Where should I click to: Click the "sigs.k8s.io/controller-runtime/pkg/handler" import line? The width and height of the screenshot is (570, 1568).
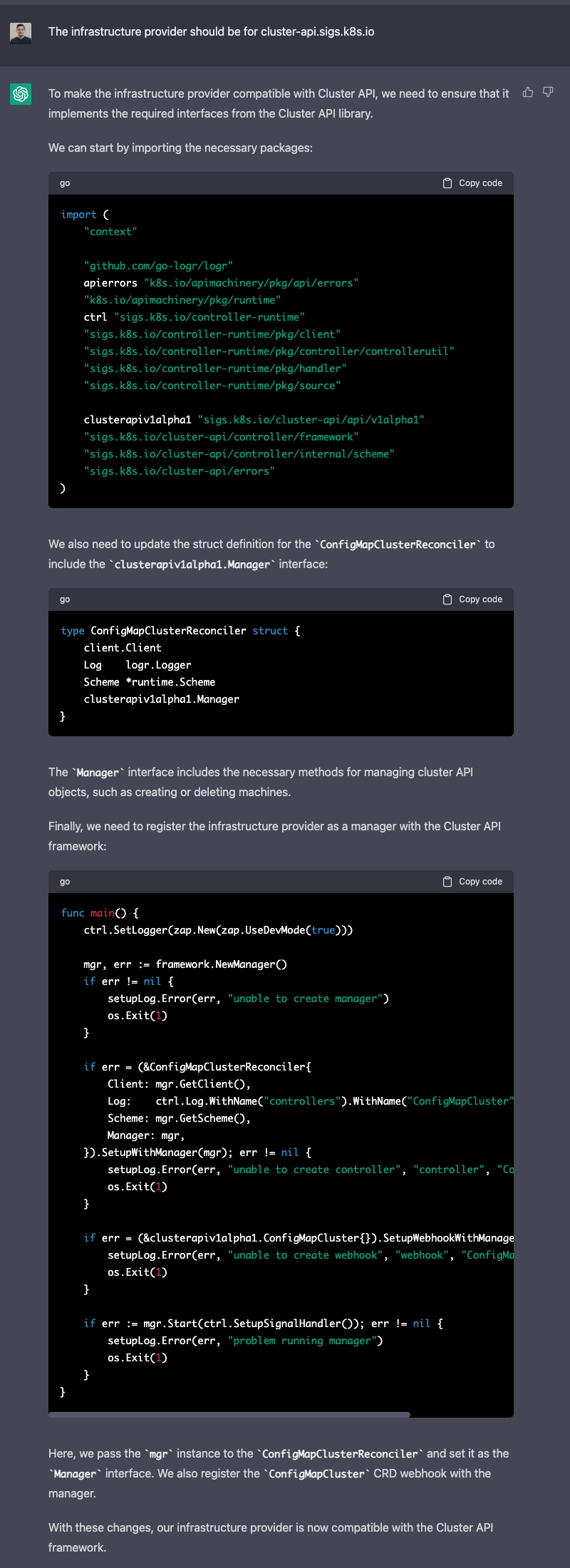215,368
